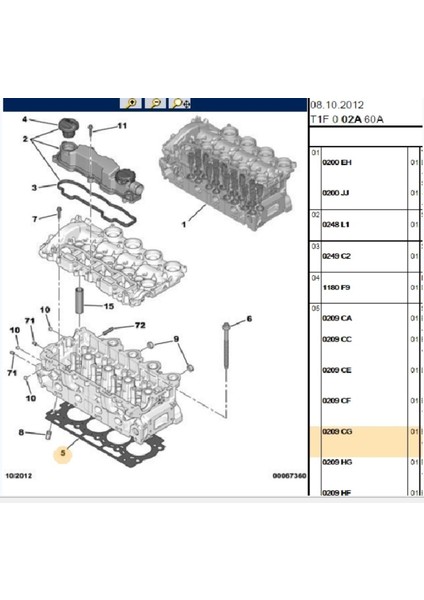The height and width of the screenshot is (600, 424).
Task: Select callout 6 beside the long bolt
Action: pyautogui.click(x=249, y=319)
